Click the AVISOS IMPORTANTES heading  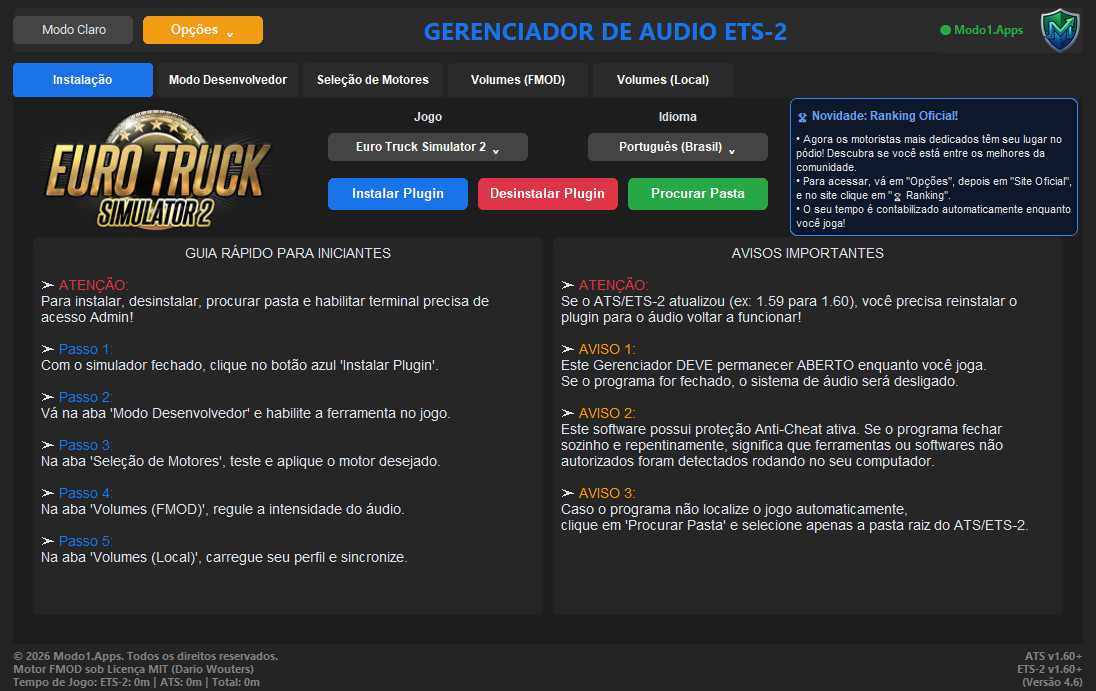(x=807, y=253)
